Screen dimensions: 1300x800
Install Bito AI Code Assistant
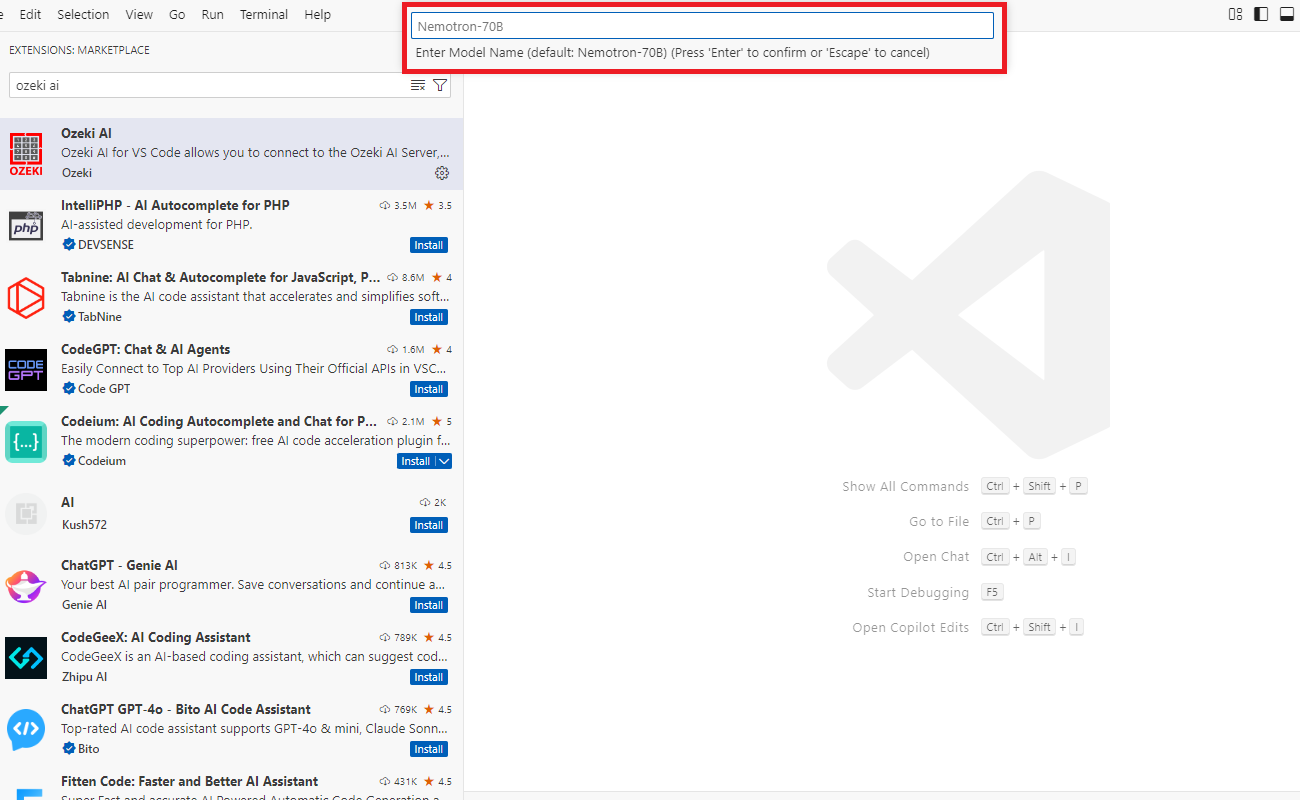(429, 749)
